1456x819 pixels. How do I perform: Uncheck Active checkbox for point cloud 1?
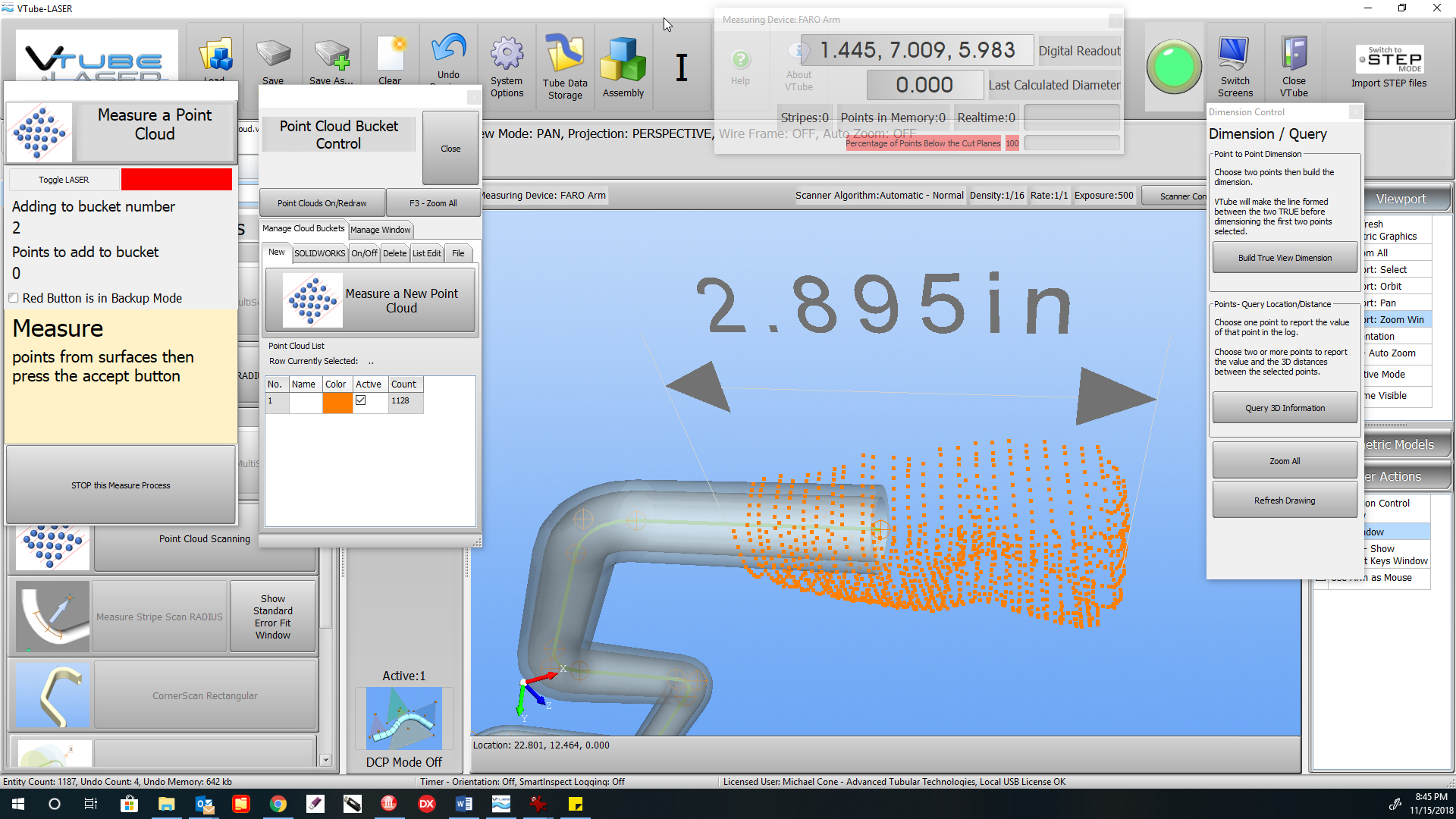361,400
